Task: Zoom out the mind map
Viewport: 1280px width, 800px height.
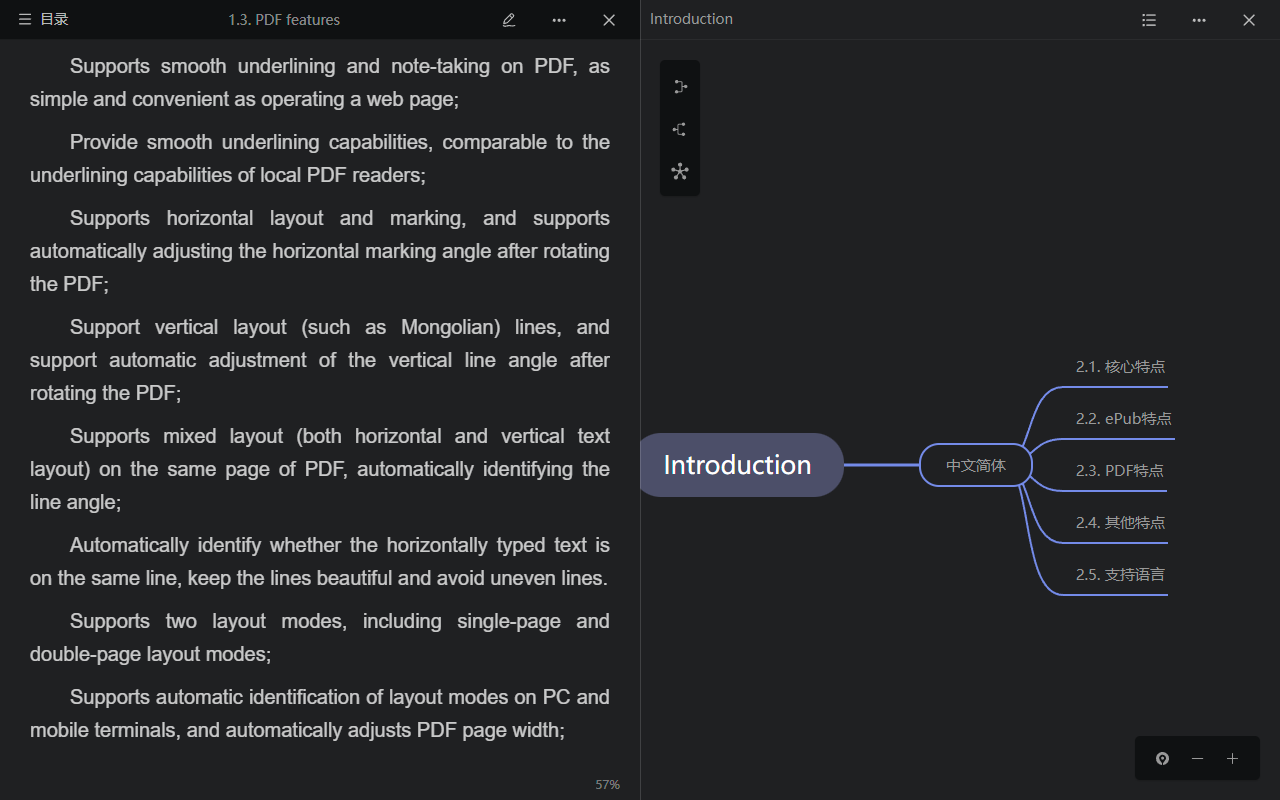Action: [1197, 759]
